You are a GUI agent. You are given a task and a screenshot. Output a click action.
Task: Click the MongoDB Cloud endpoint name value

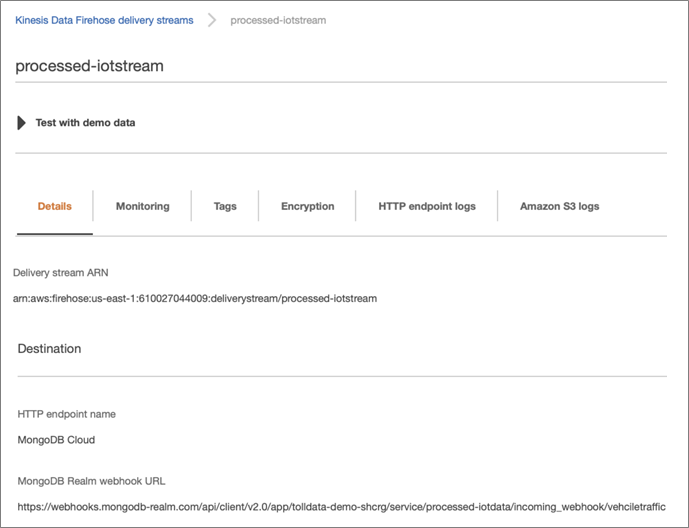pos(56,440)
